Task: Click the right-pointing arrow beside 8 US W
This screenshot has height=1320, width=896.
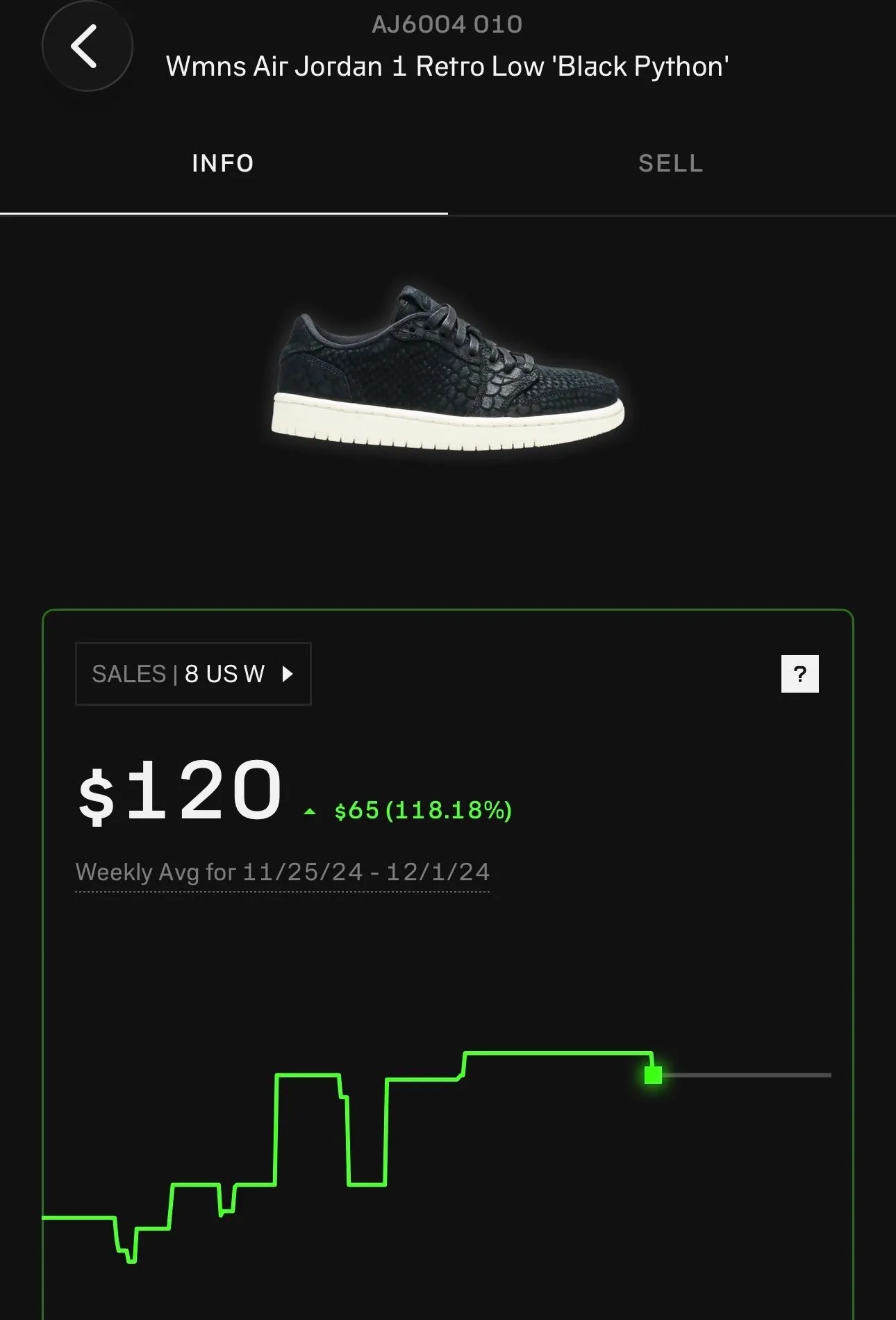Action: coord(288,674)
